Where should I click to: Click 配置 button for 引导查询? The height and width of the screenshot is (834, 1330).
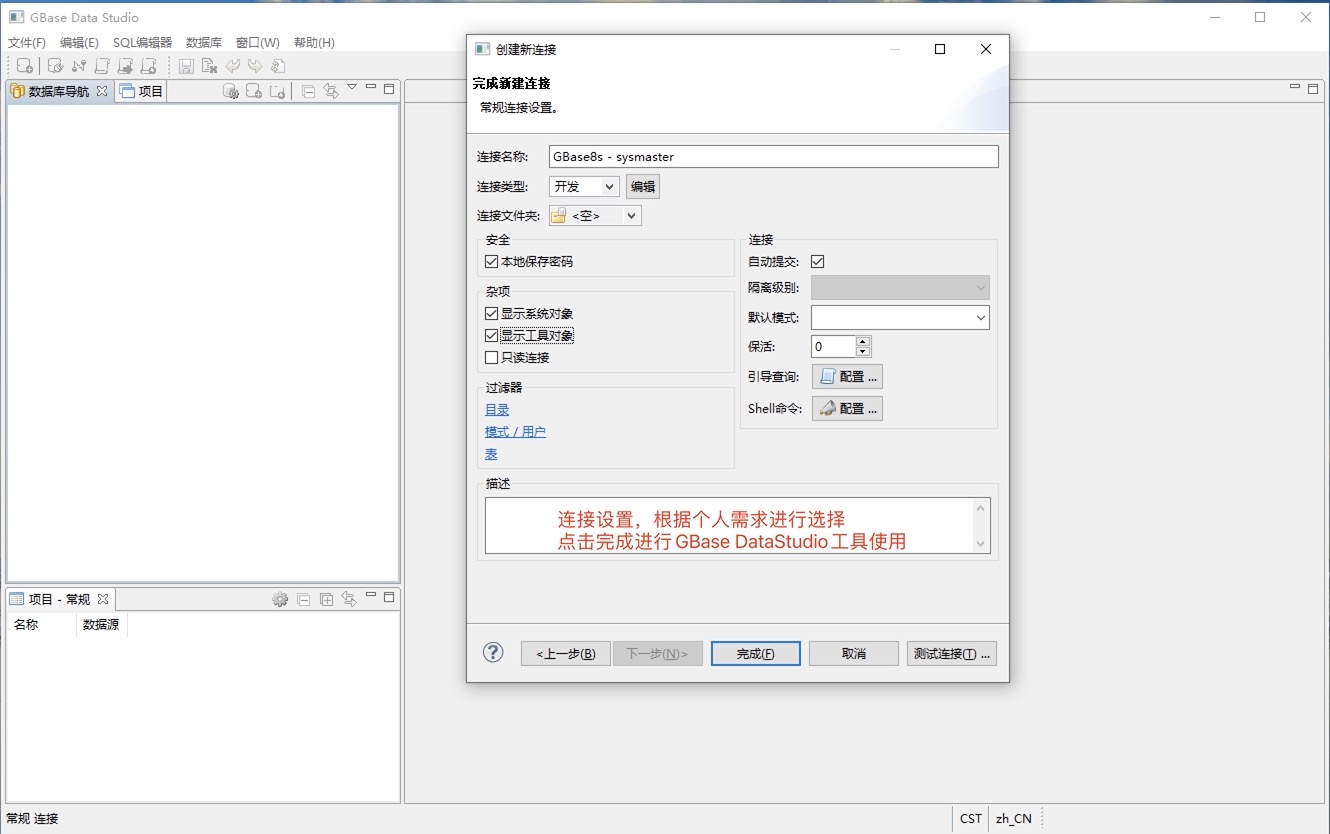click(x=847, y=376)
